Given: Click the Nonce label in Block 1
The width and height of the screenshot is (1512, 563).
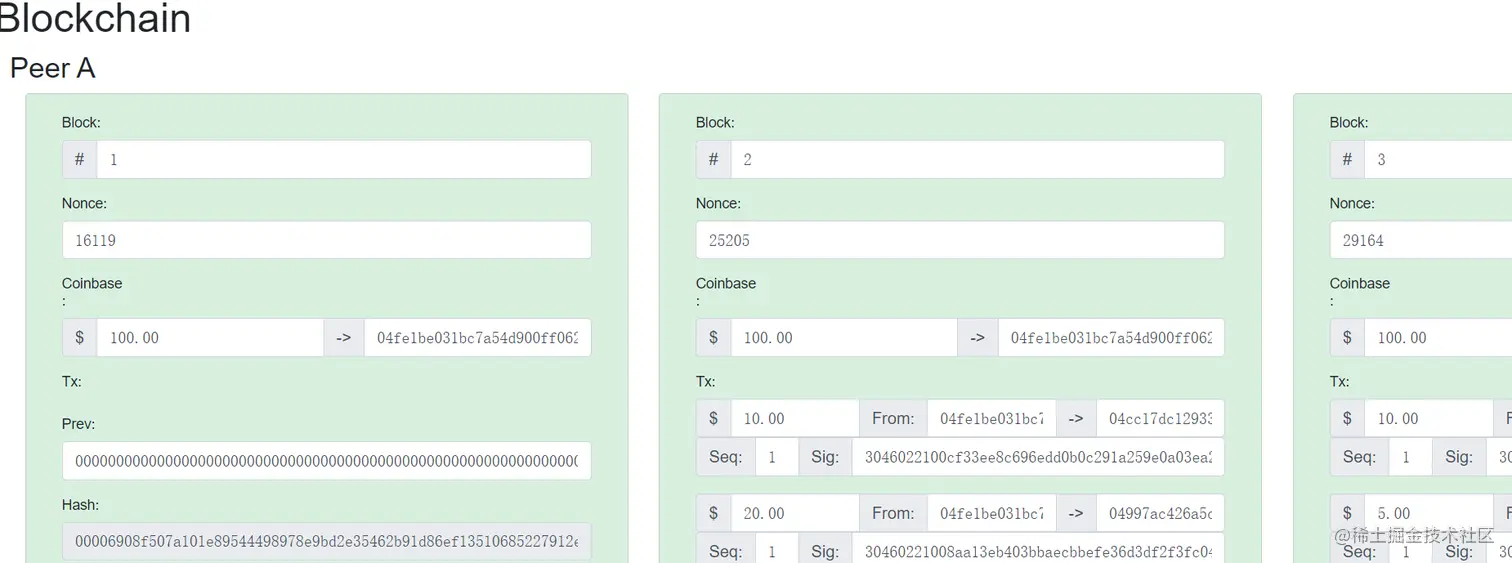Looking at the screenshot, I should point(84,203).
